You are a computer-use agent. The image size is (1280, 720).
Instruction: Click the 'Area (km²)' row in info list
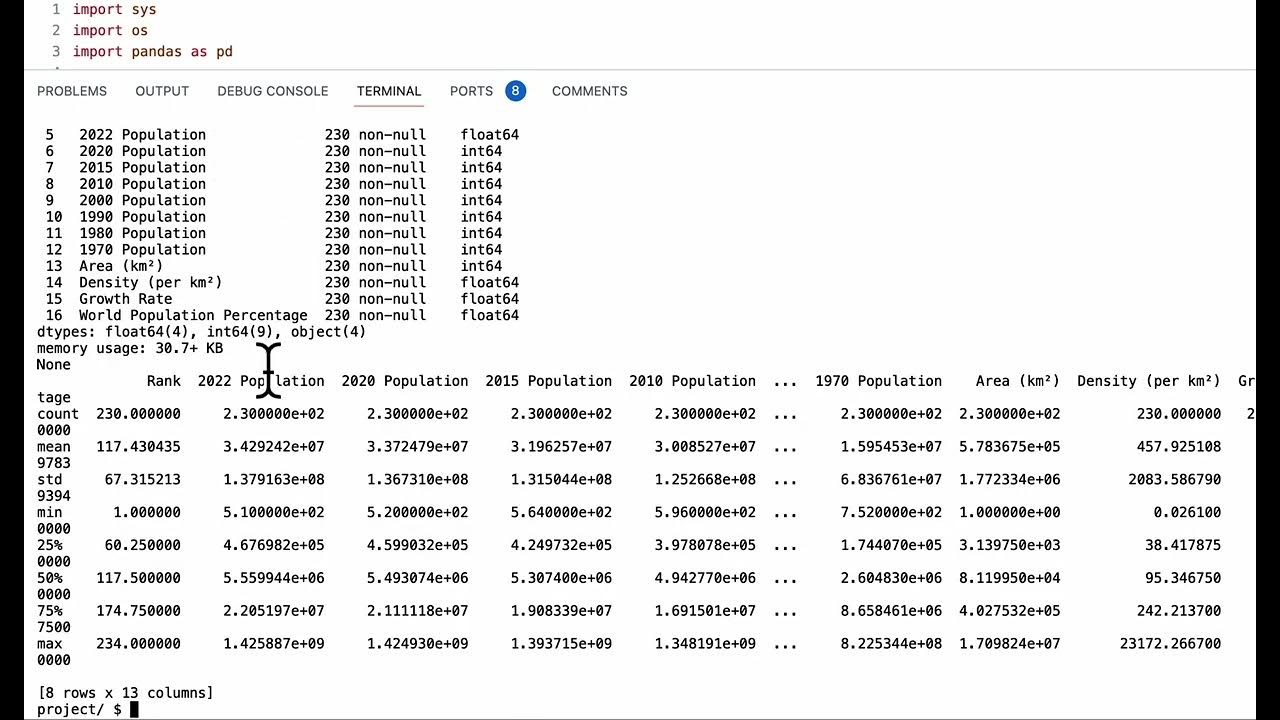click(x=273, y=266)
